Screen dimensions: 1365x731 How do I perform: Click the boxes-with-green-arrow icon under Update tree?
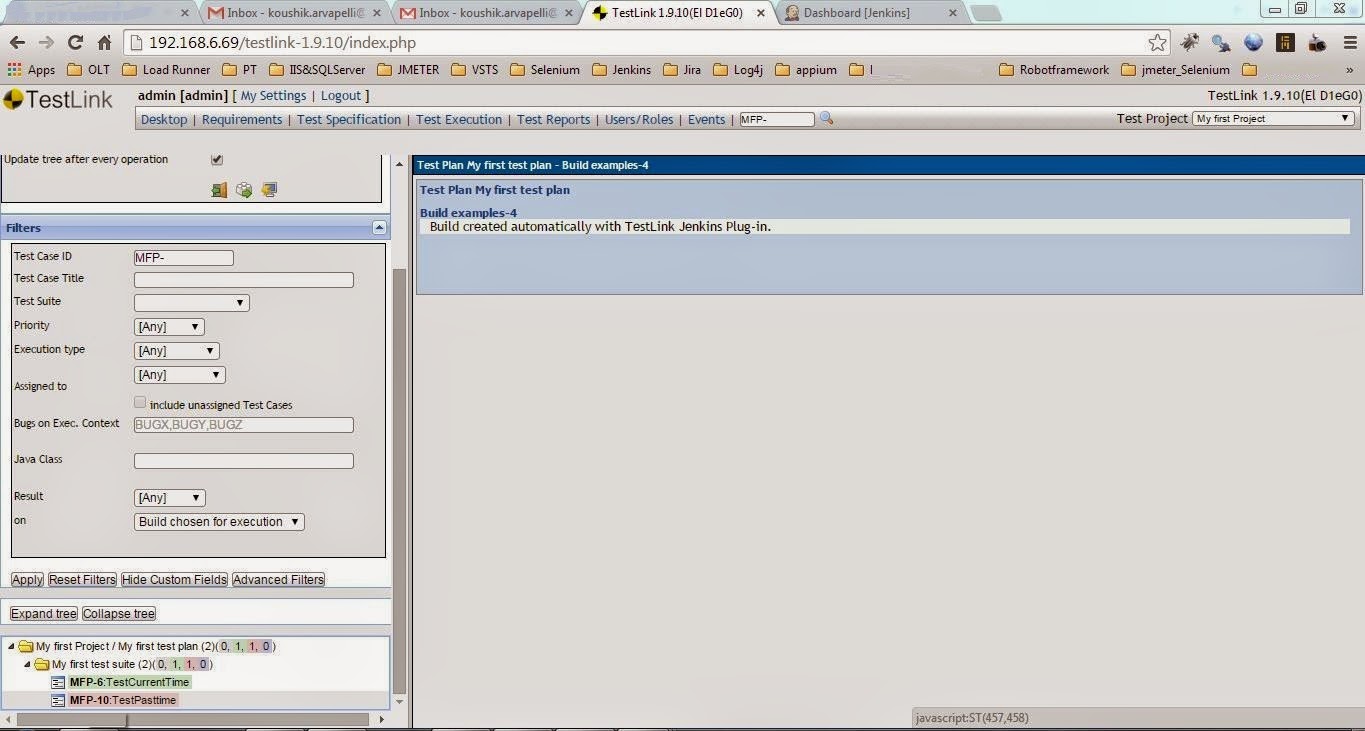tap(244, 189)
